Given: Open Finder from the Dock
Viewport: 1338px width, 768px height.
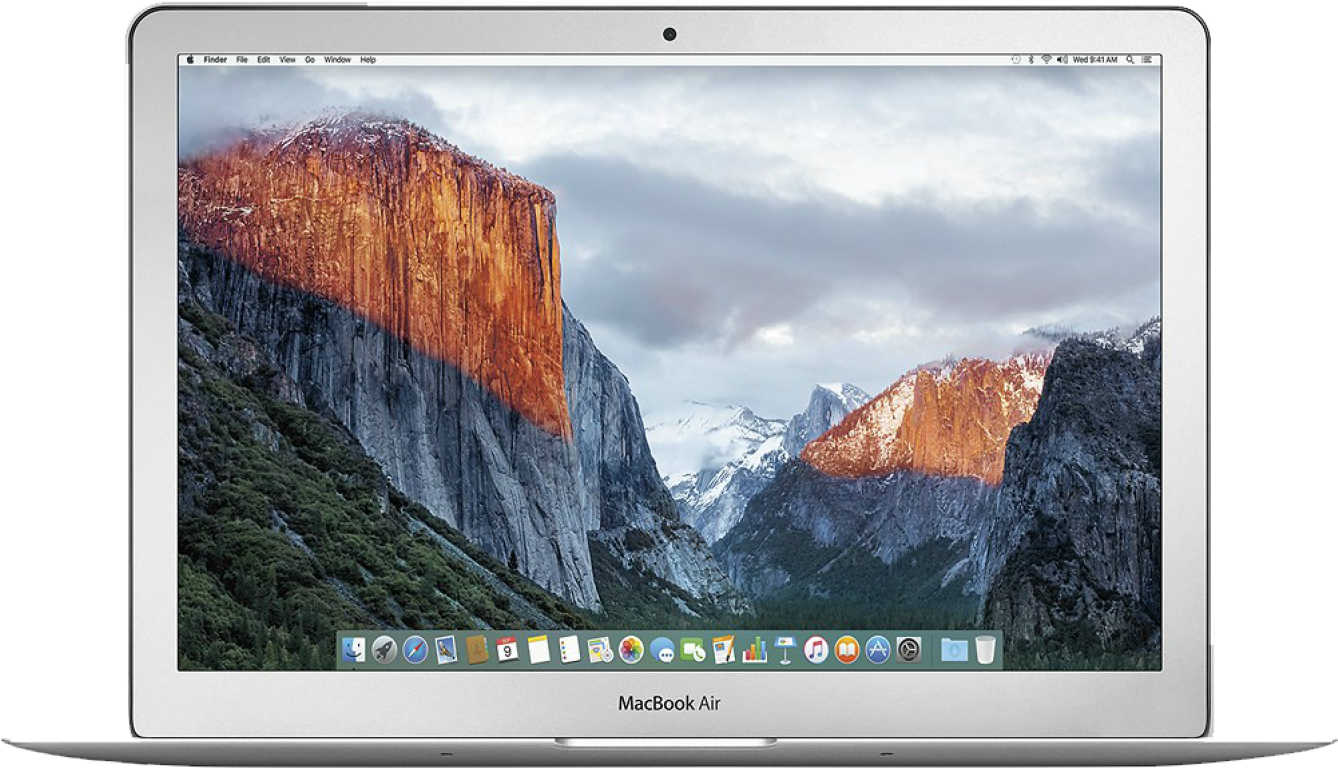Looking at the screenshot, I should 353,650.
